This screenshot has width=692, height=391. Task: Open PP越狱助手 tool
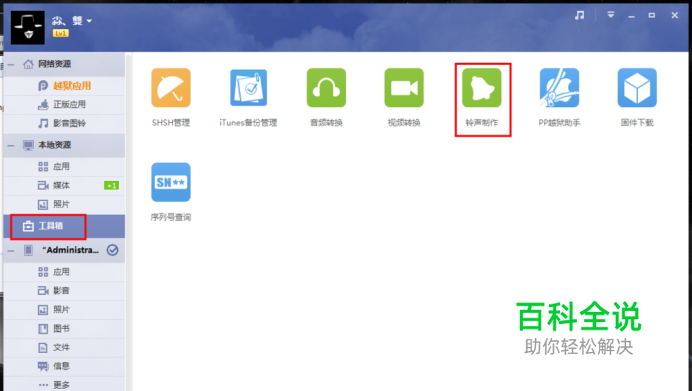coord(559,87)
